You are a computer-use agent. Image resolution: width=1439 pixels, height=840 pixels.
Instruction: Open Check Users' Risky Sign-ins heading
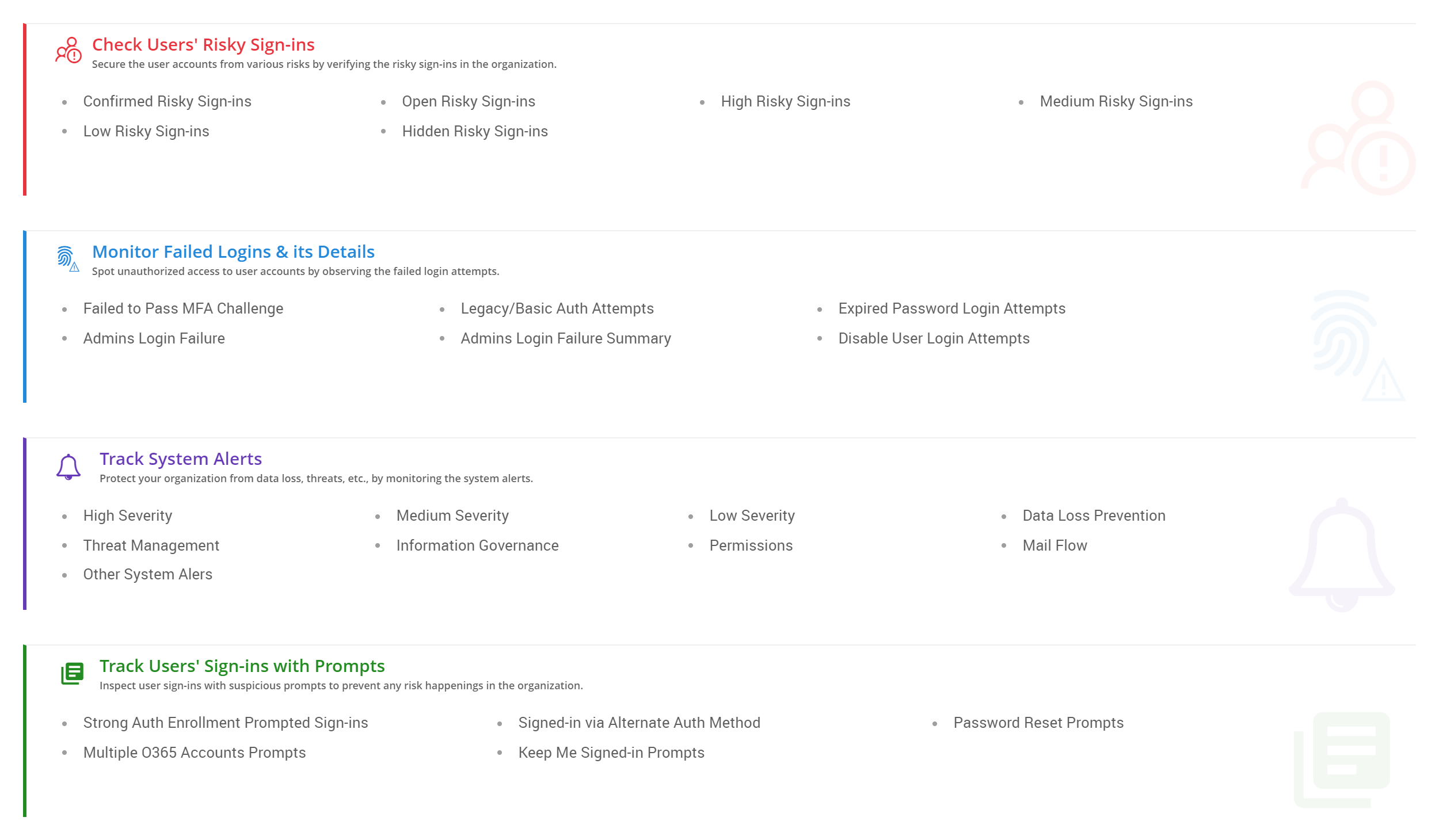click(203, 45)
